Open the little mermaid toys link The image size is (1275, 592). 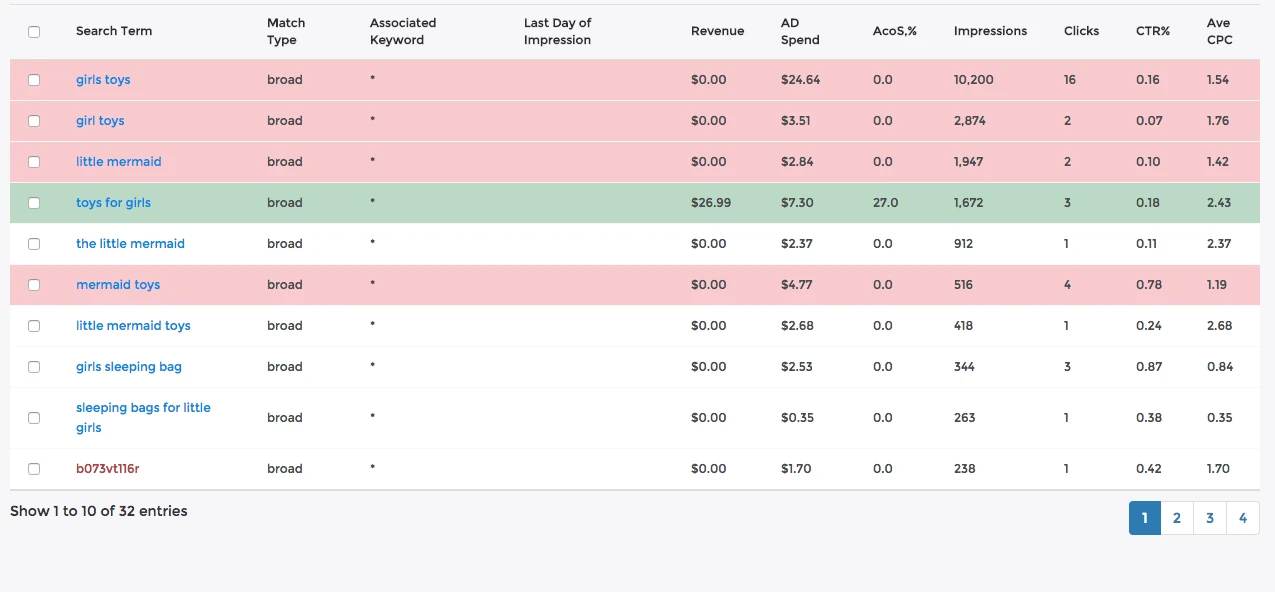(x=133, y=326)
